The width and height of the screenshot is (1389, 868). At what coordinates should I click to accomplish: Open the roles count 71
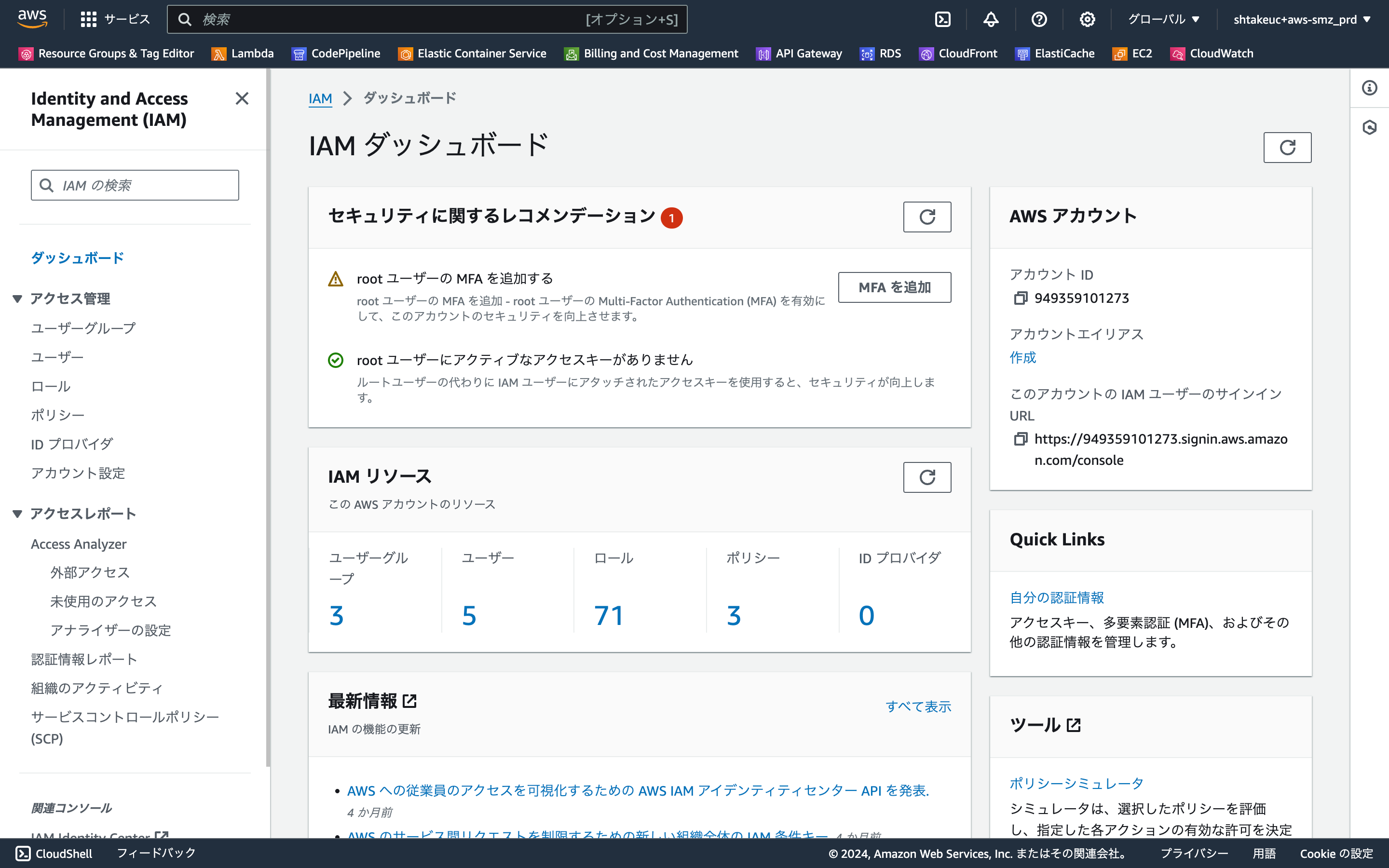coord(609,615)
